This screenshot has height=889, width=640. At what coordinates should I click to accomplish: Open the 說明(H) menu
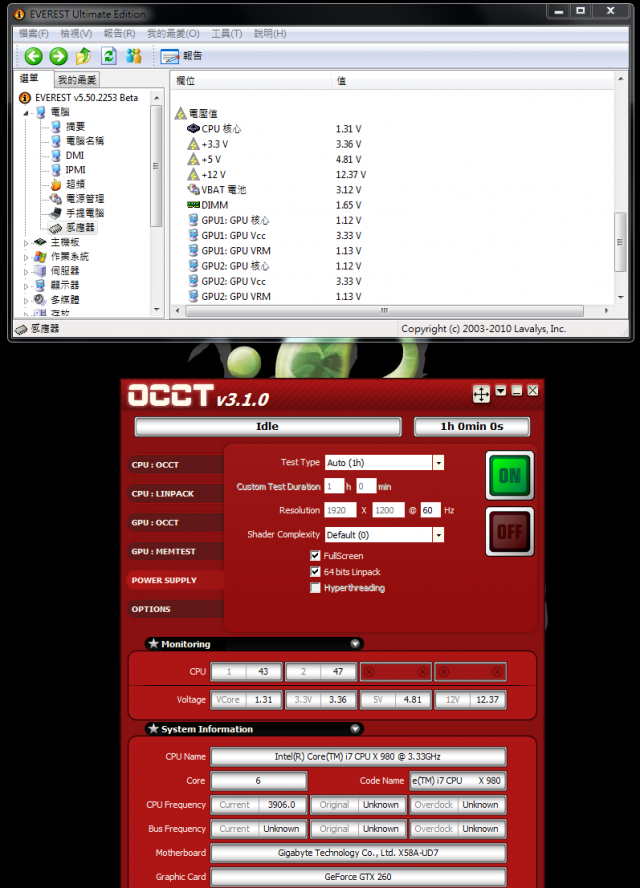click(270, 33)
